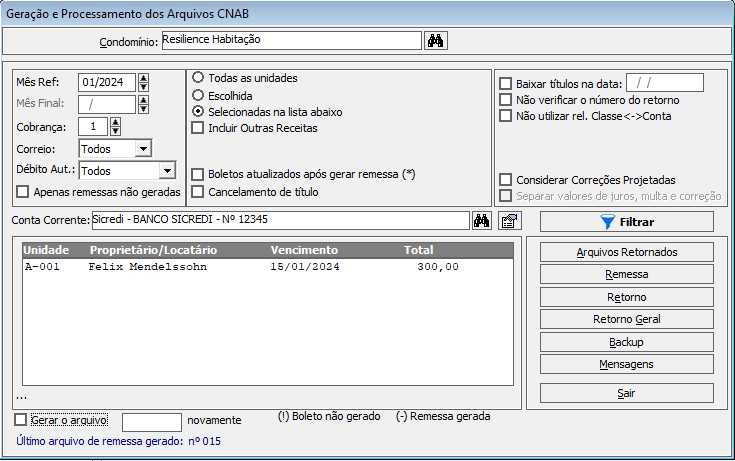Click Sair to exit
Screen dimensions: 735x461
pyautogui.click(x=627, y=393)
